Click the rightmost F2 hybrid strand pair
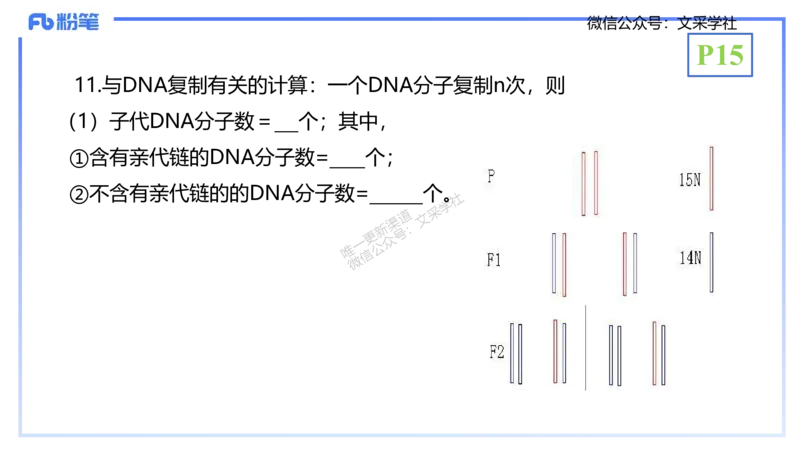 pos(658,353)
